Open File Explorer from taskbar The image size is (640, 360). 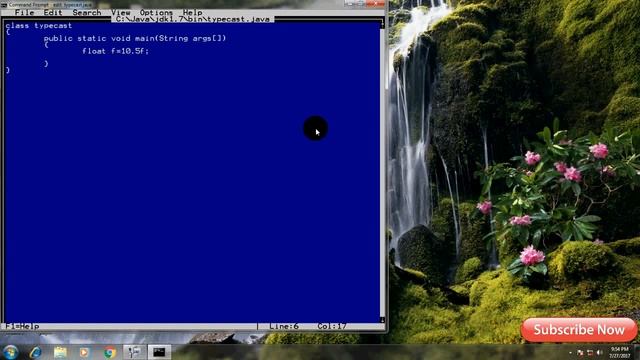(x=60, y=352)
